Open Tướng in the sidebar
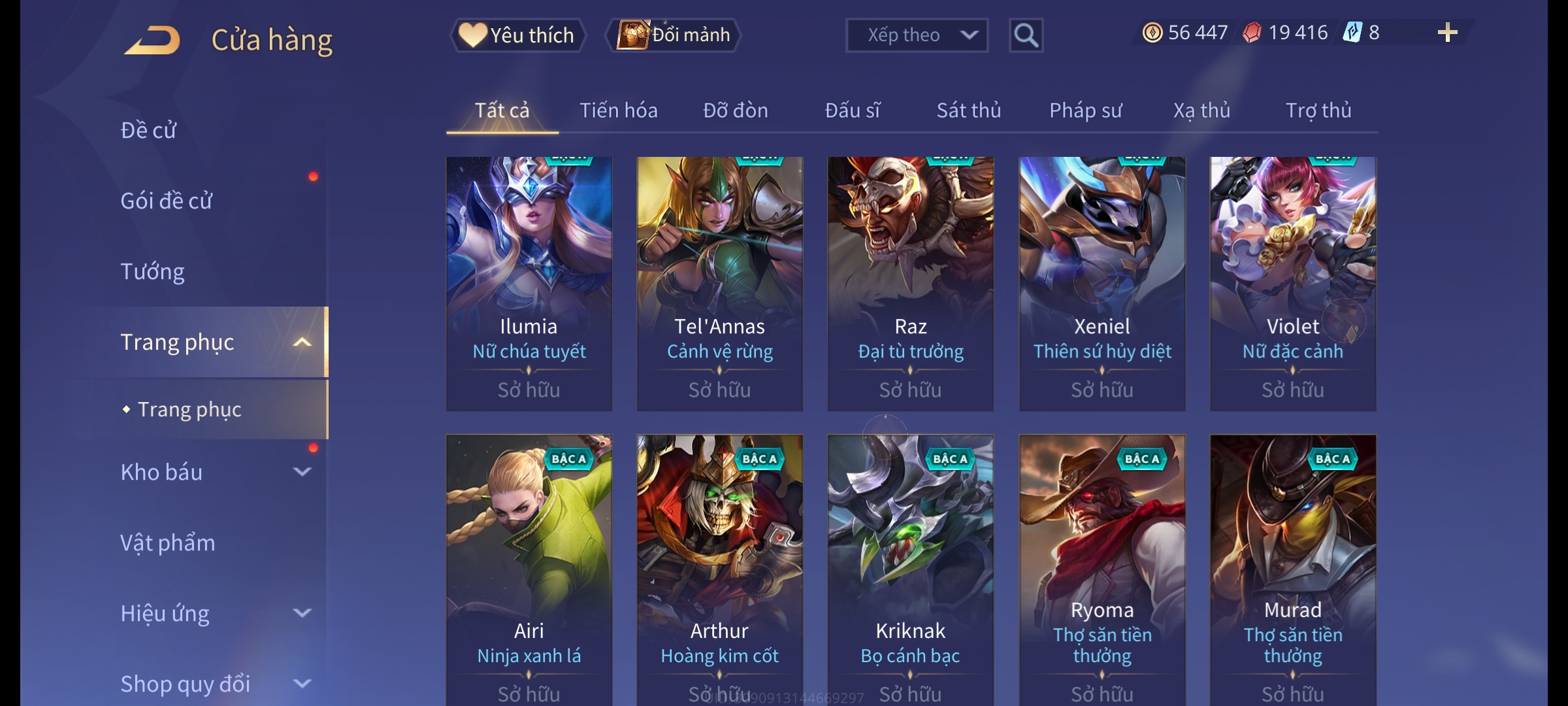Screen dimensions: 1568x706 tap(152, 271)
